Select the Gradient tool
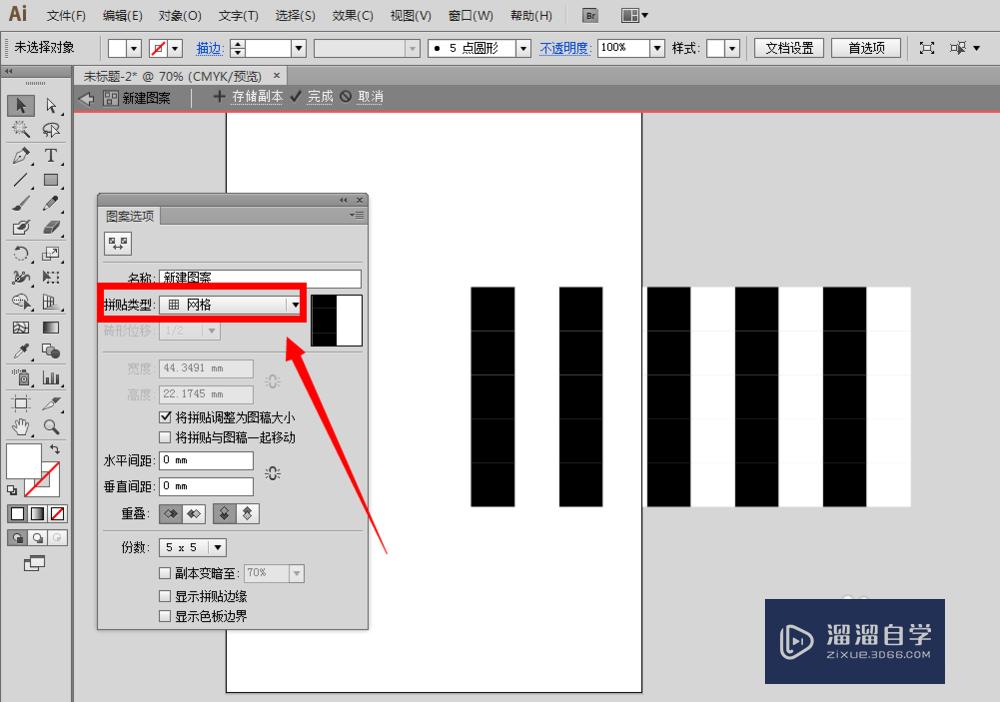 coord(51,328)
